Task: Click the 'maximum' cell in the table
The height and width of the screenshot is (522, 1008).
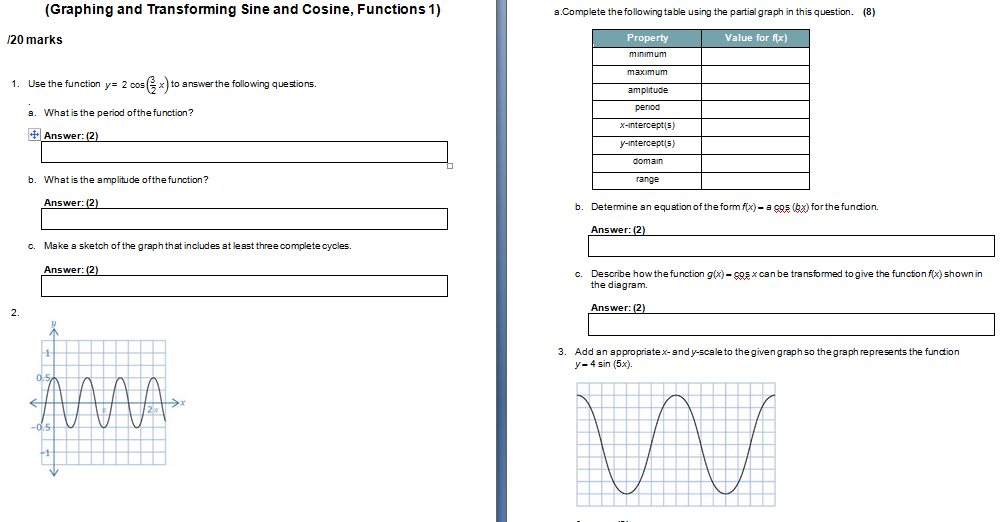Action: [x=647, y=74]
